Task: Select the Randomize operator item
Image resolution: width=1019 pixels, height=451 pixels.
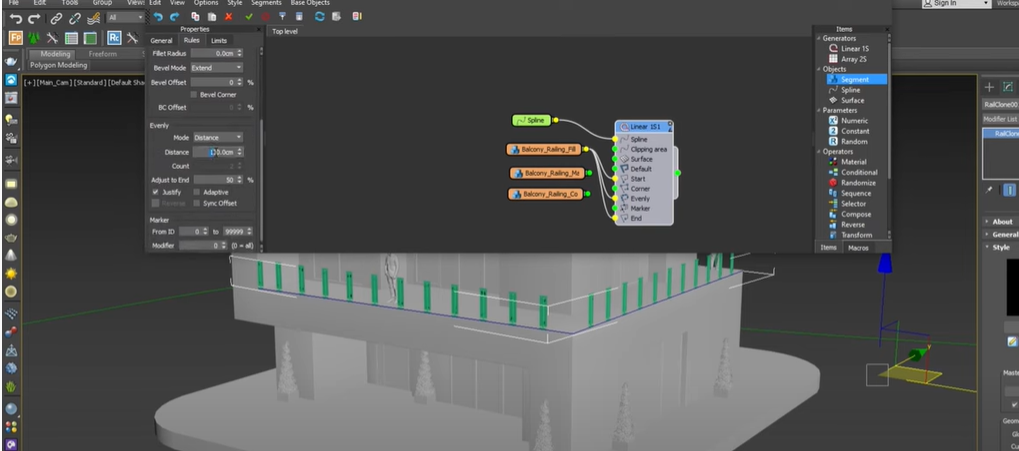Action: pos(857,183)
